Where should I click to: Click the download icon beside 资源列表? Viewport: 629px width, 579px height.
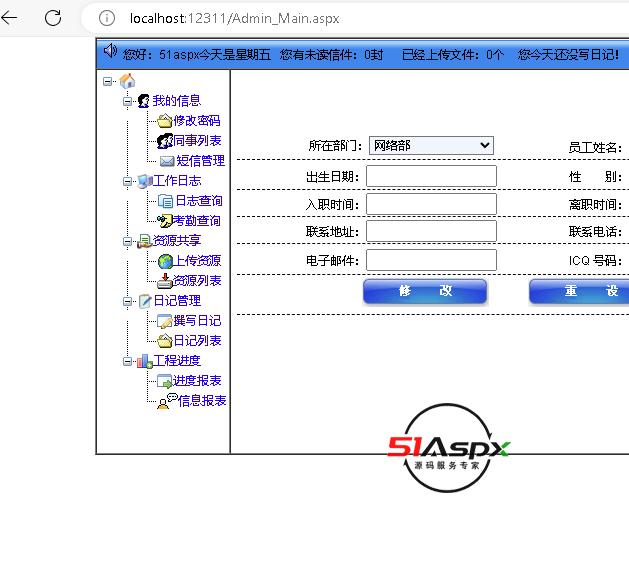(x=164, y=281)
